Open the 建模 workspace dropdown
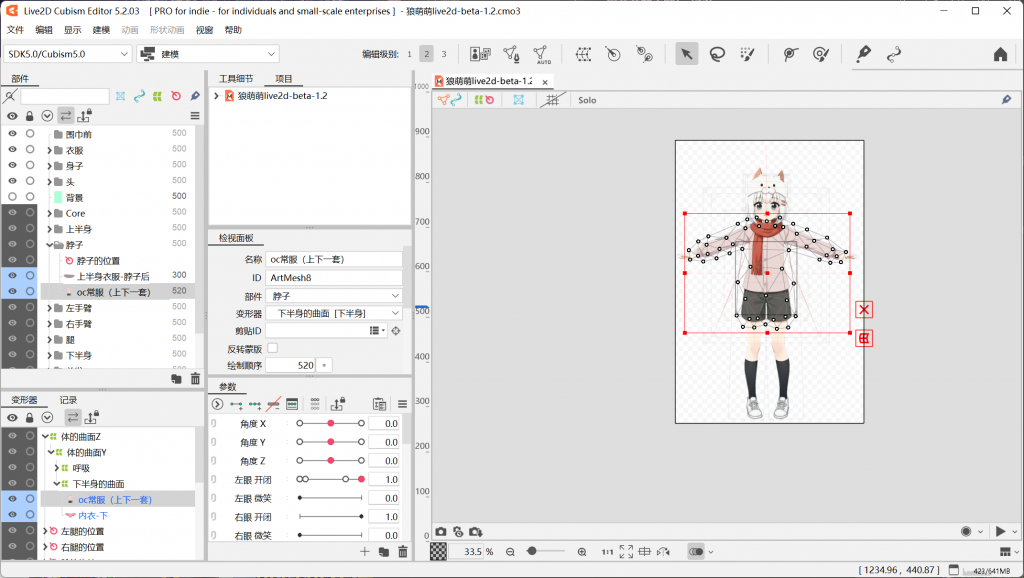The width and height of the screenshot is (1024, 578). coord(208,54)
